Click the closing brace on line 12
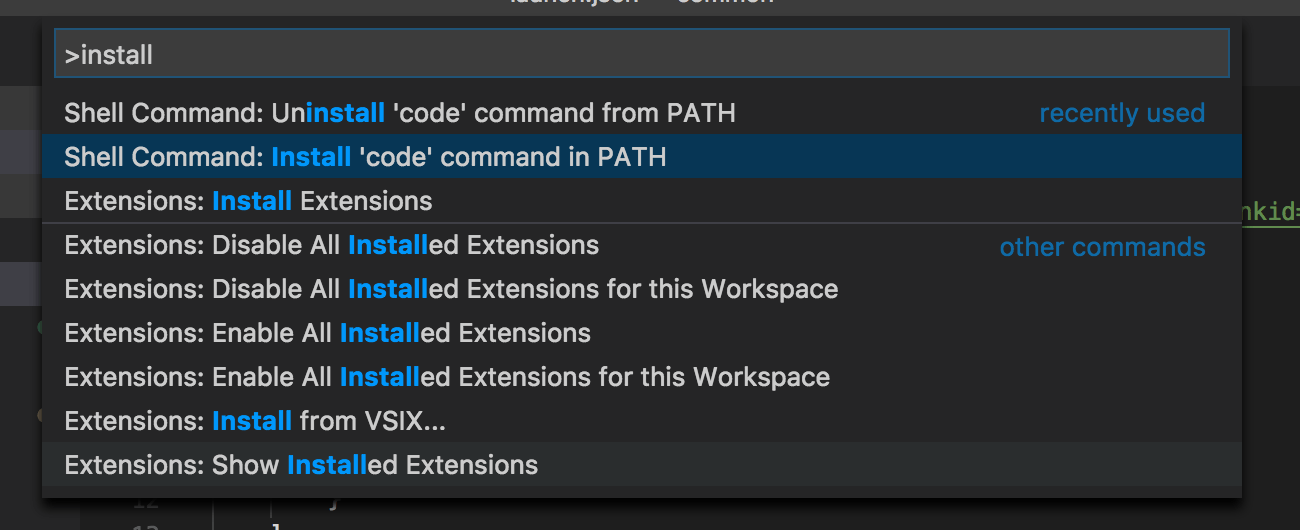 (334, 504)
